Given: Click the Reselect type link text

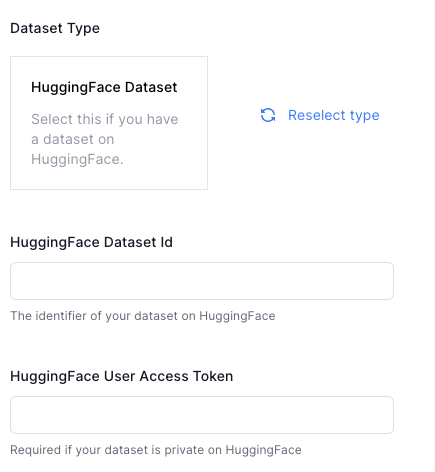Looking at the screenshot, I should tap(334, 115).
